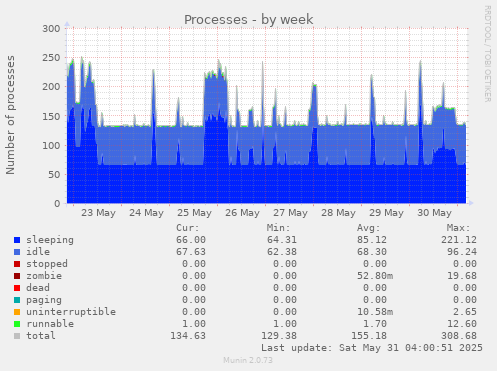Click total max value 308.68
497x371 pixels.
(x=459, y=336)
